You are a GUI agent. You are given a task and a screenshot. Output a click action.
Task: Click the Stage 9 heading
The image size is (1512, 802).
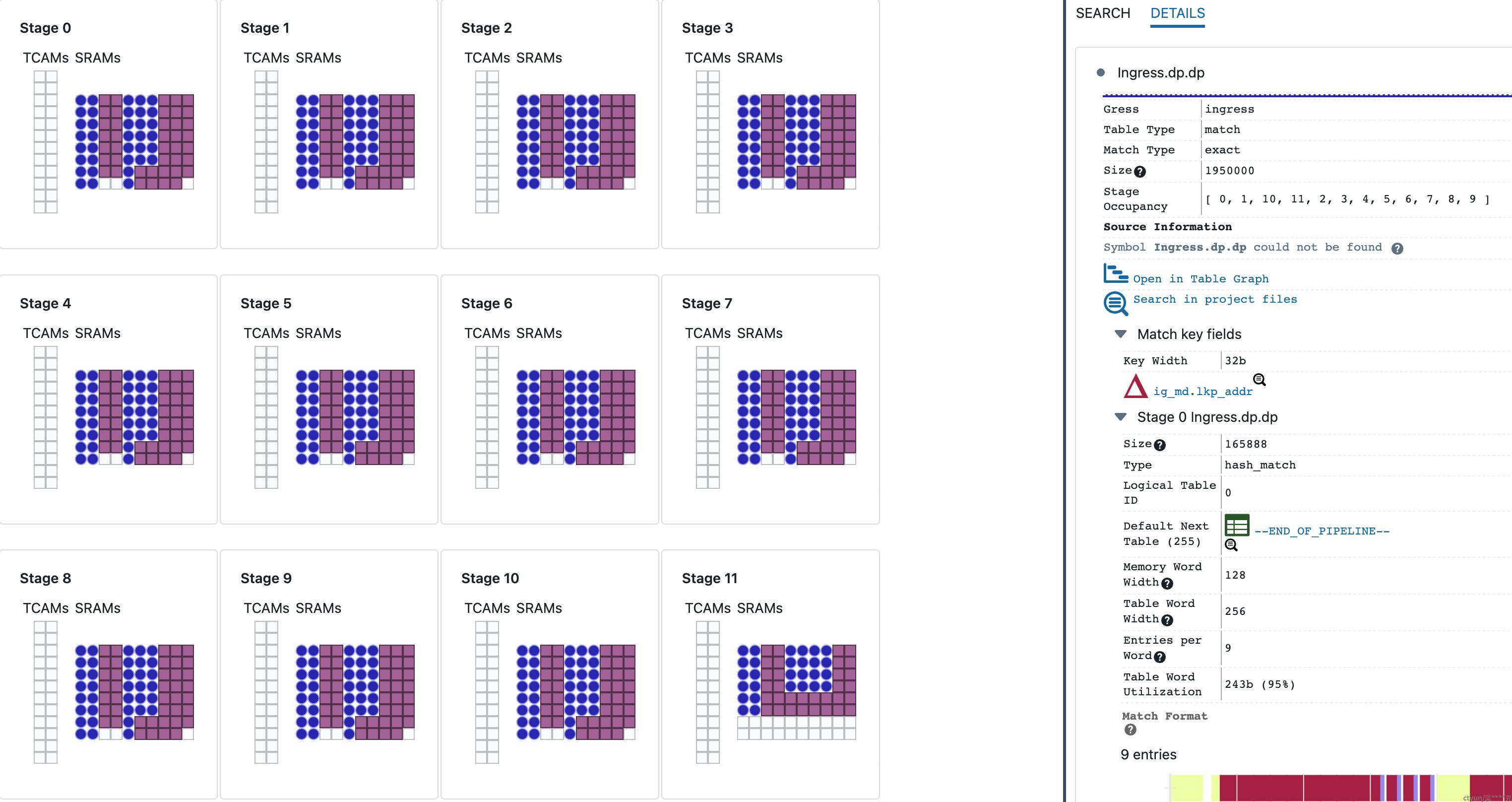266,578
